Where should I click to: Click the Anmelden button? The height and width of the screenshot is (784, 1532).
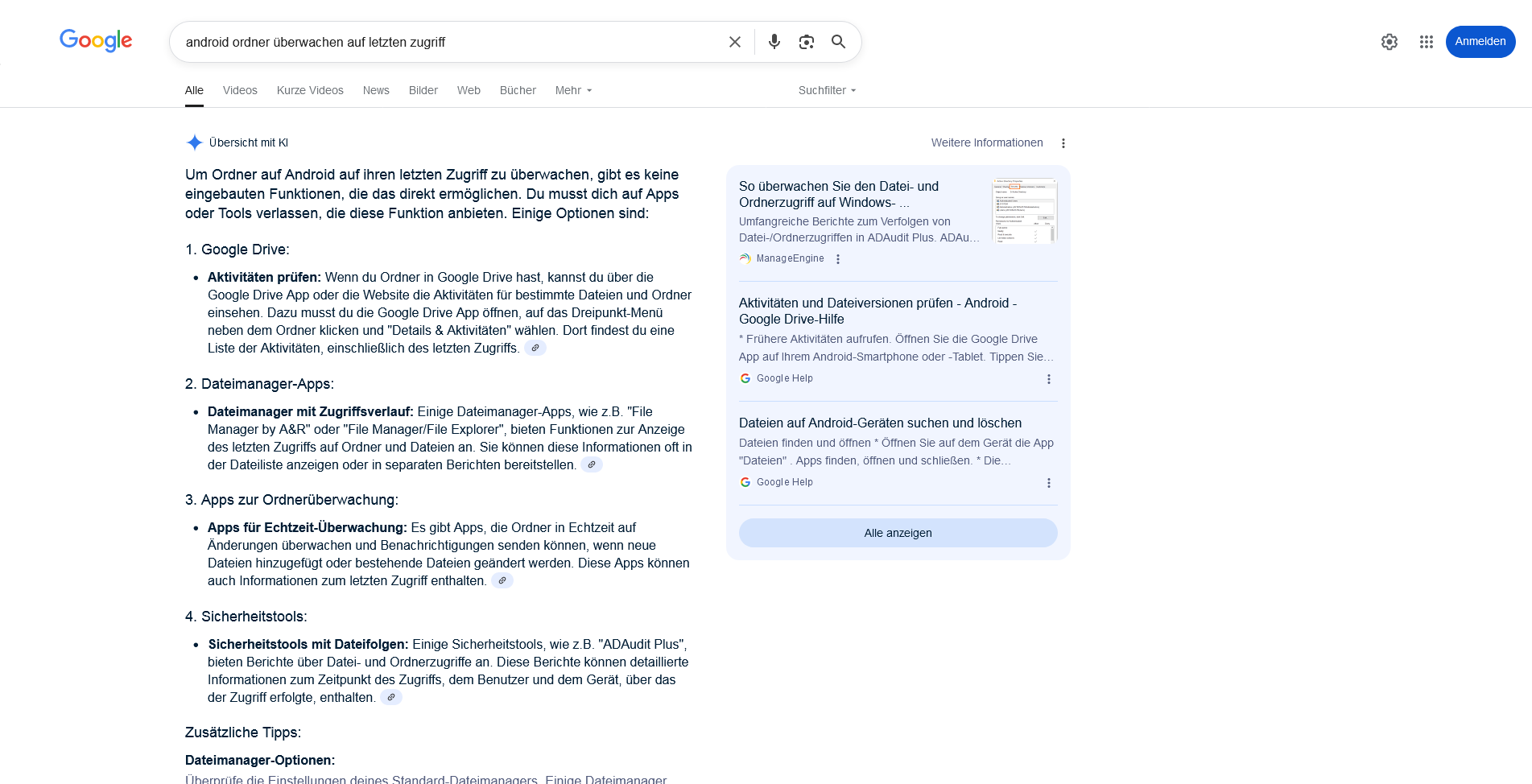[x=1480, y=41]
